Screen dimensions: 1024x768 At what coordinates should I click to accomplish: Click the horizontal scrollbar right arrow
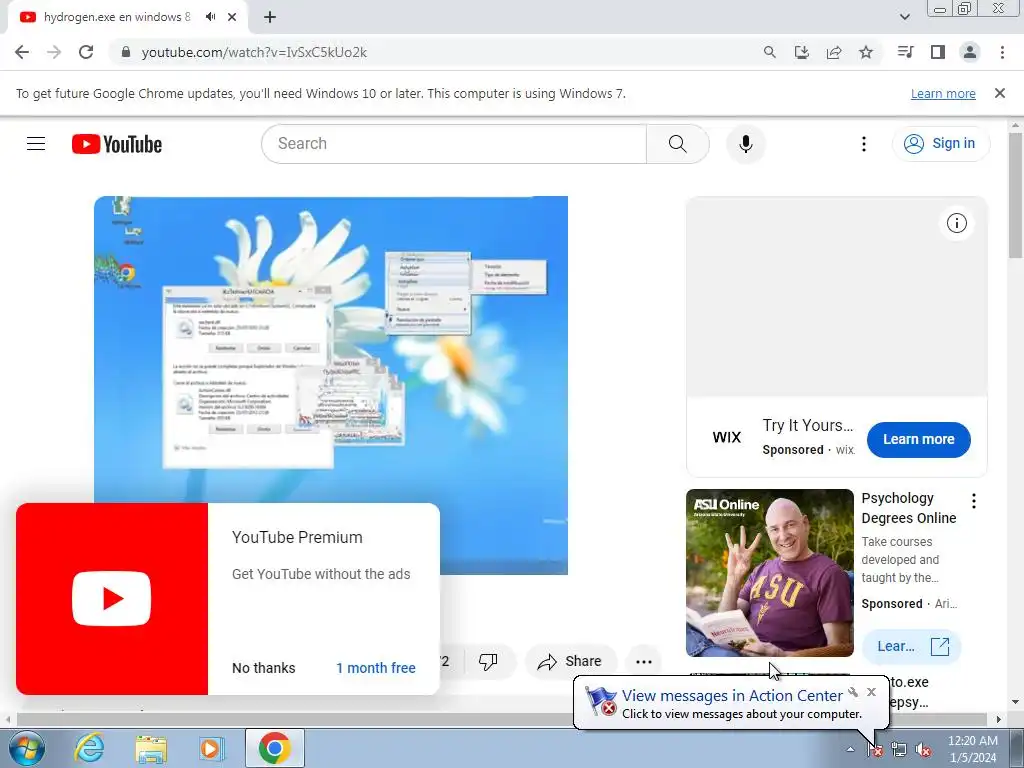999,720
